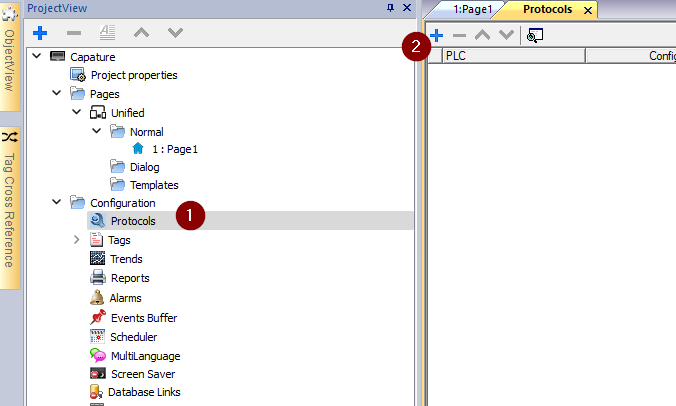676x406 pixels.
Task: Click the Trends label in tree
Action: click(x=126, y=259)
